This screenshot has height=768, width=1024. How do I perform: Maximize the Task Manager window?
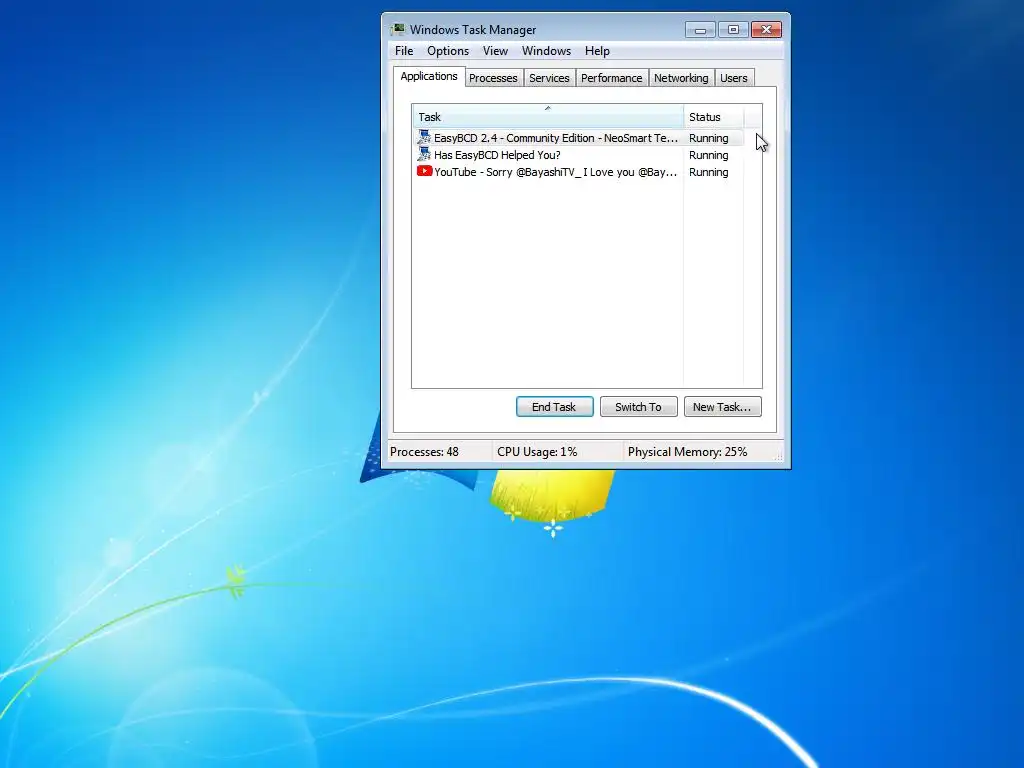[x=733, y=30]
